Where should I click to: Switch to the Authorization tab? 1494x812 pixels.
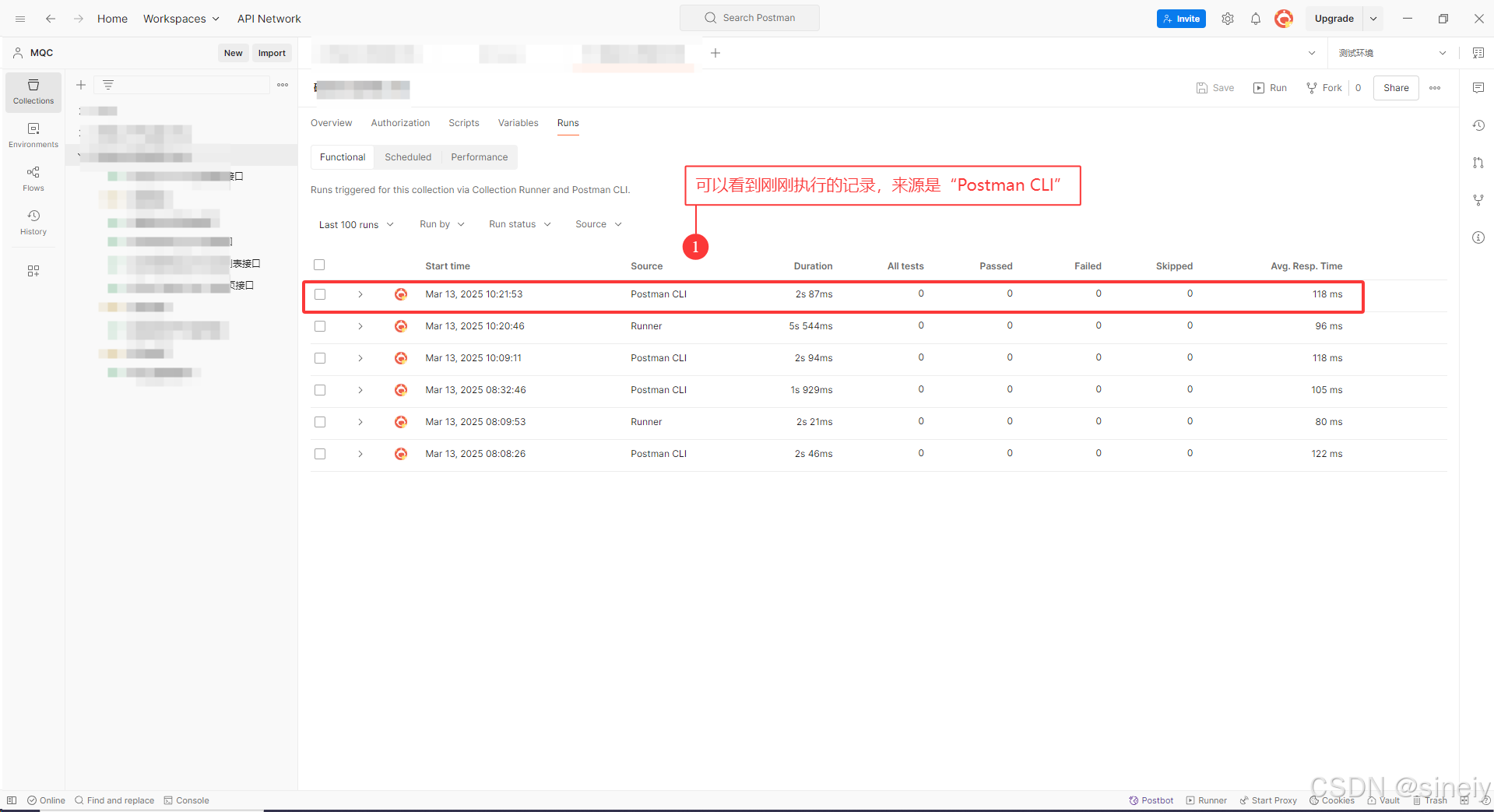[400, 123]
